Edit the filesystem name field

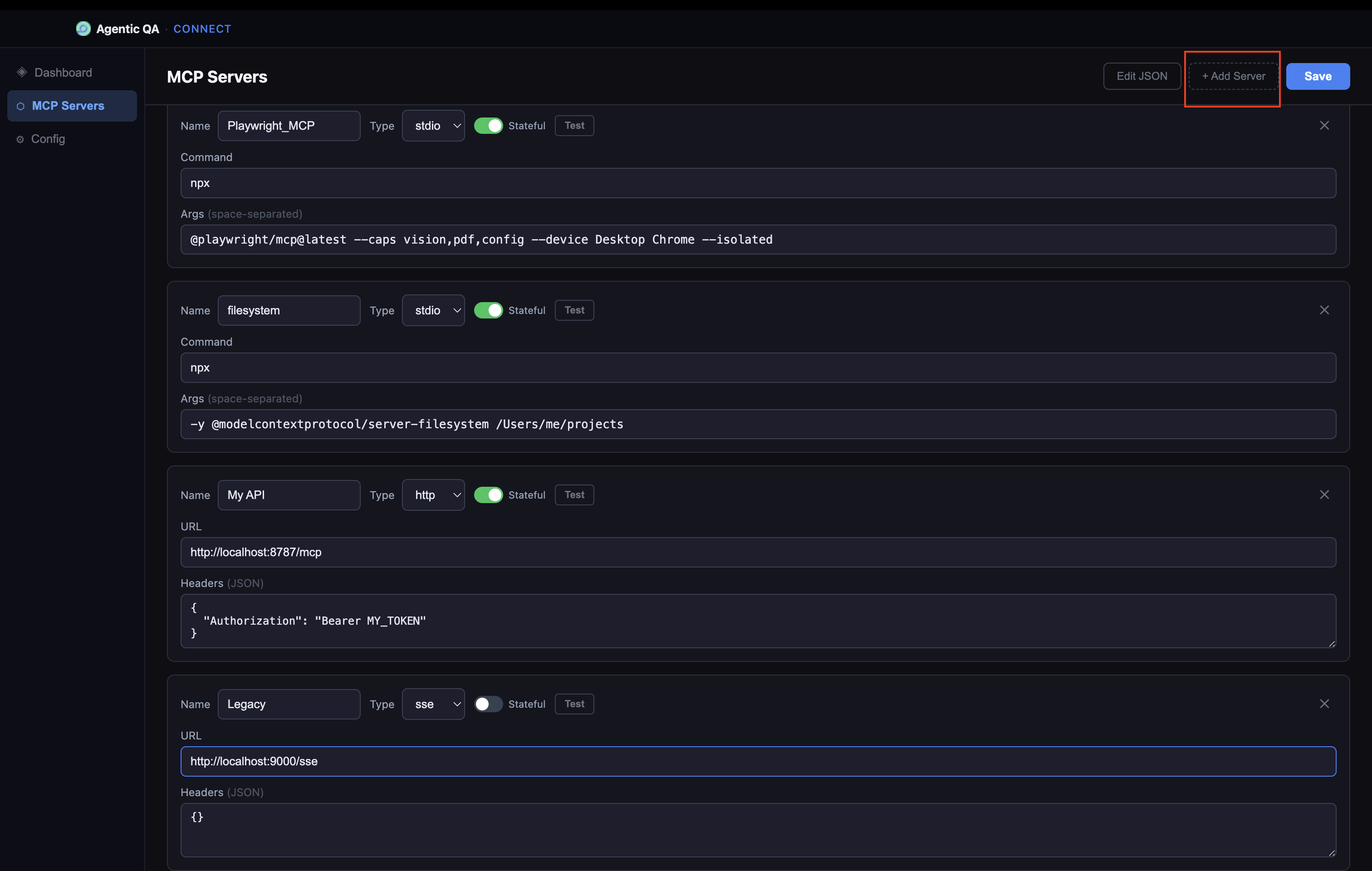[289, 310]
